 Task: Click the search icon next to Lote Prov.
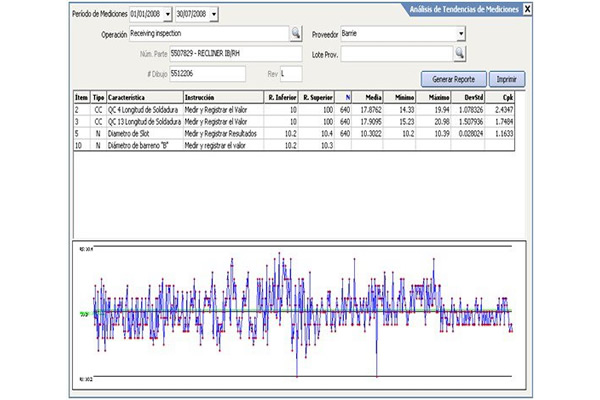pos(460,53)
